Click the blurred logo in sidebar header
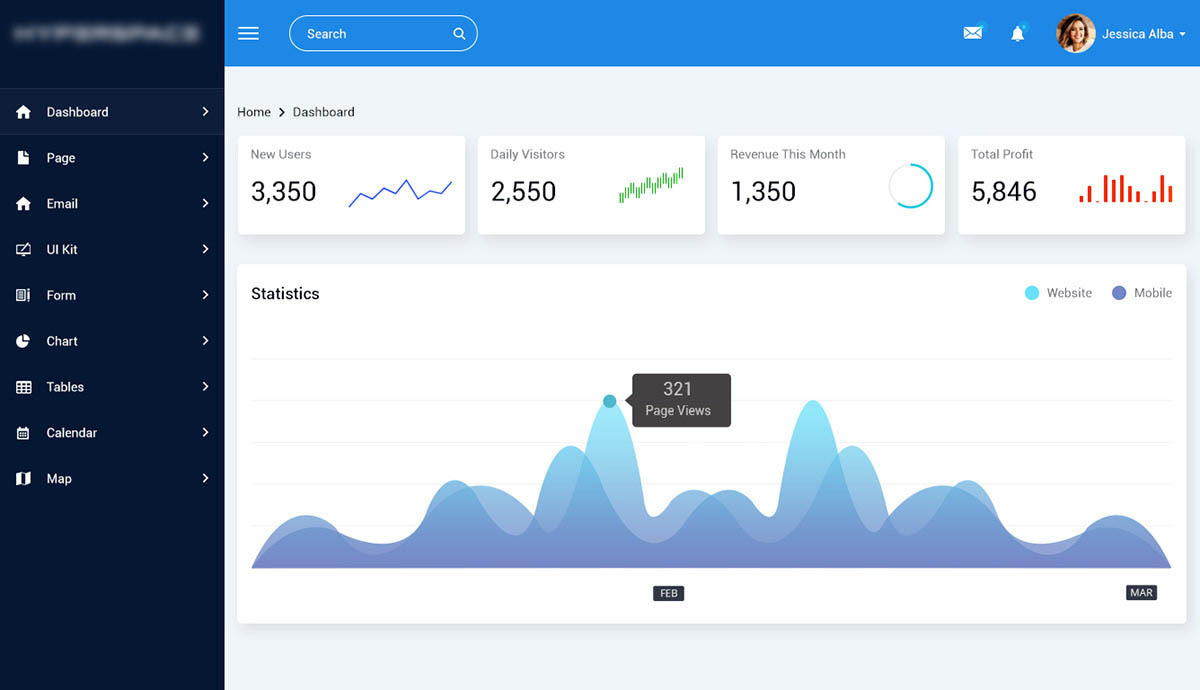This screenshot has width=1200, height=690. pyautogui.click(x=106, y=33)
